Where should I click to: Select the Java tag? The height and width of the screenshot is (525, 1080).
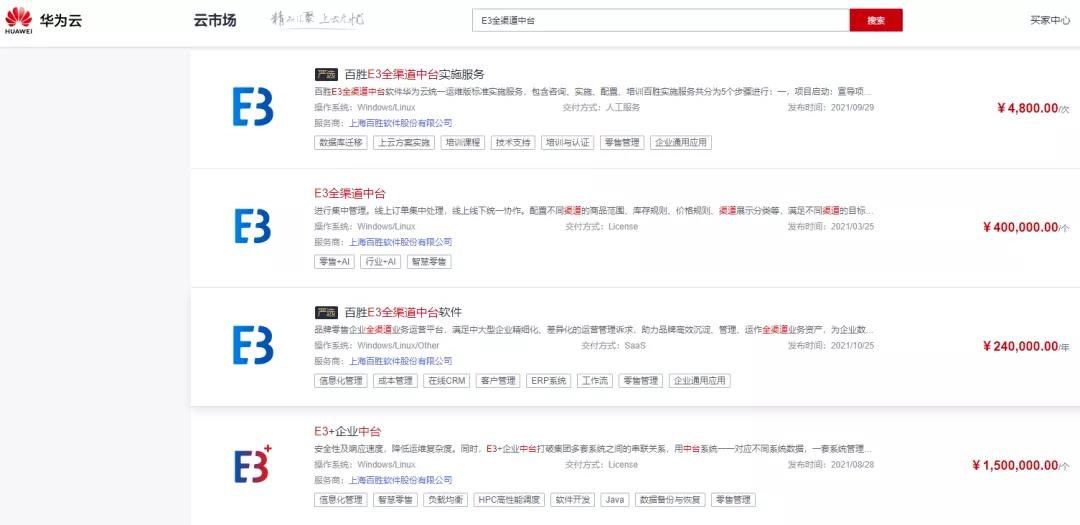click(615, 500)
